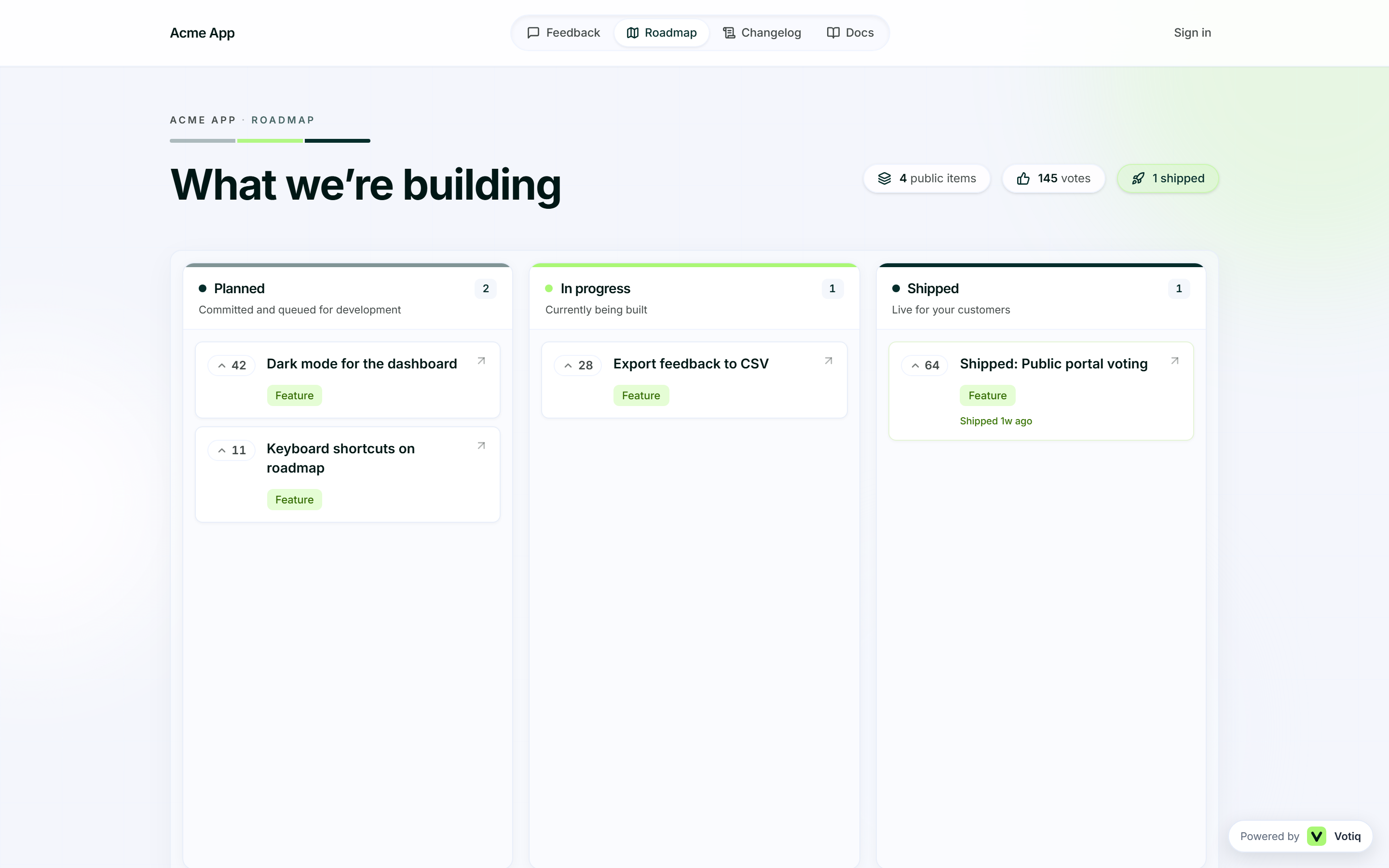Click the ROADMAP breadcrumb label
Screen dimensions: 1389x868
tap(283, 120)
